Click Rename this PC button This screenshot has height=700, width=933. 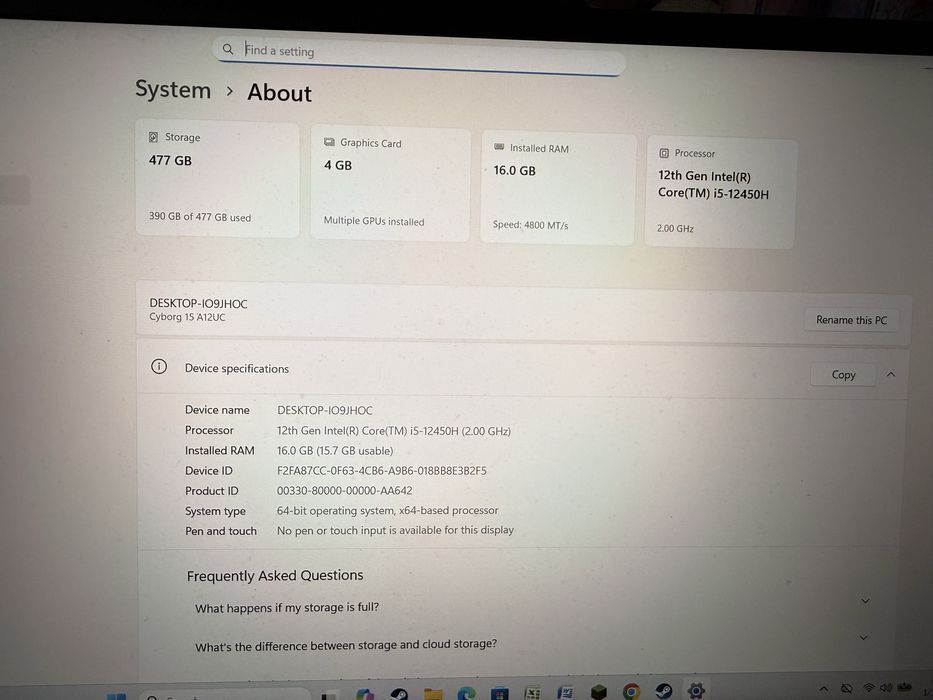coord(851,320)
